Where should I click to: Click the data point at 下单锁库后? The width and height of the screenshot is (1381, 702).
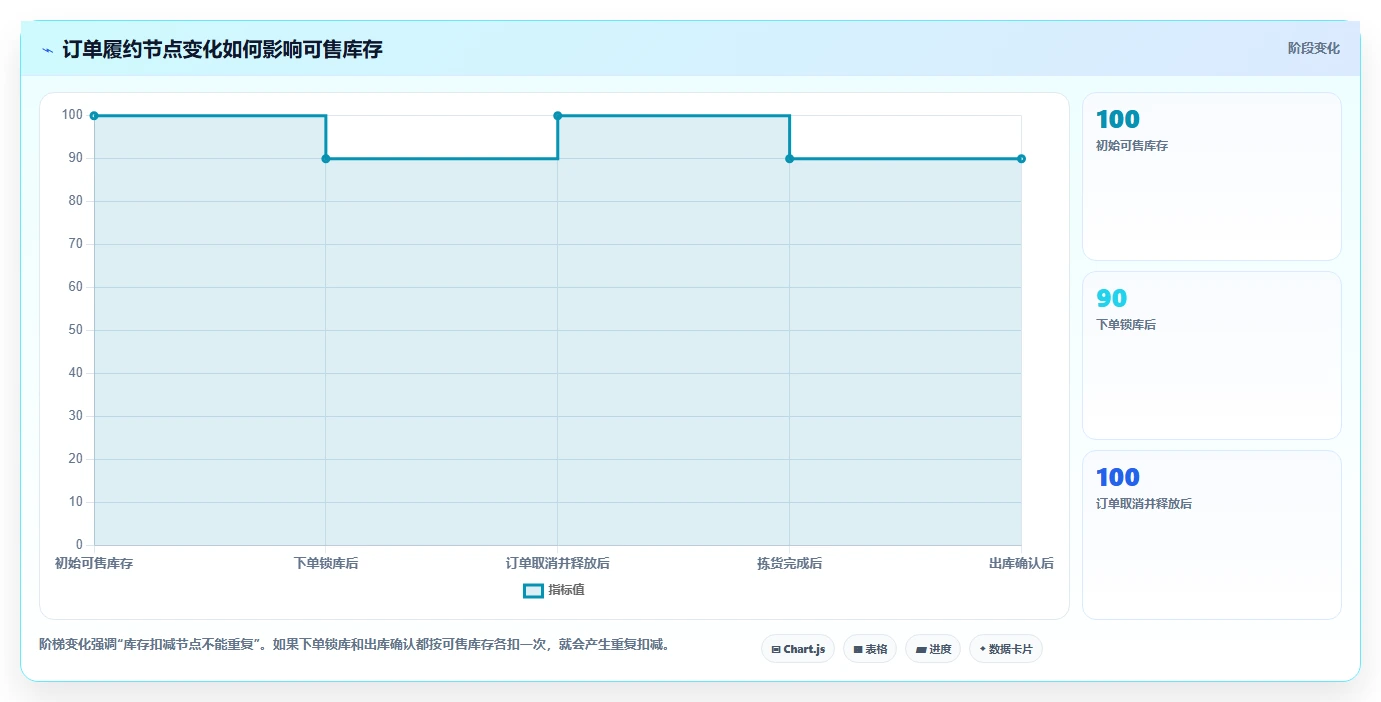tap(326, 159)
